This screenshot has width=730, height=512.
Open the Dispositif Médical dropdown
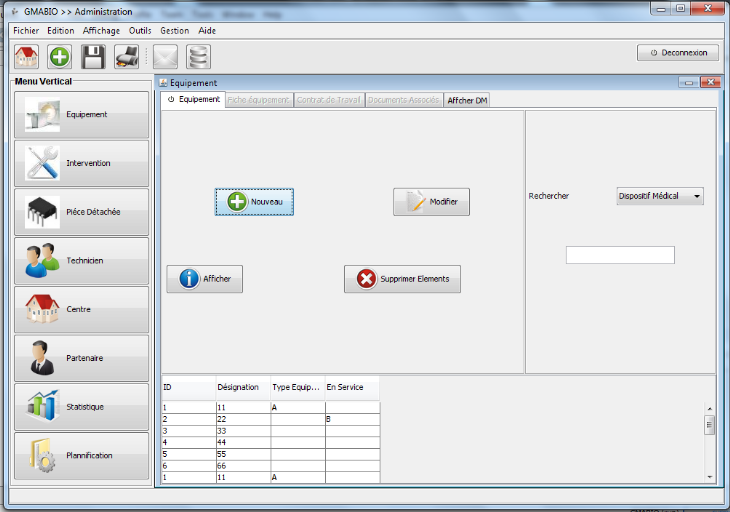(x=660, y=196)
